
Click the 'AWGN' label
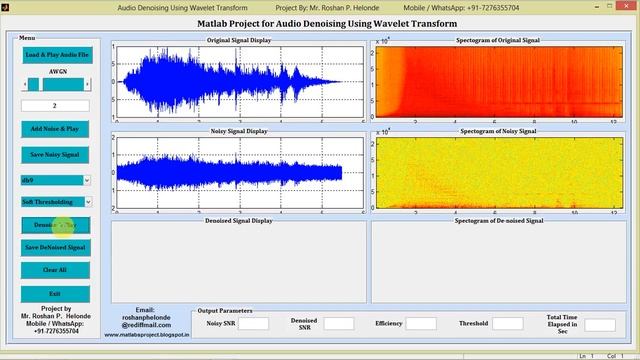[58, 71]
